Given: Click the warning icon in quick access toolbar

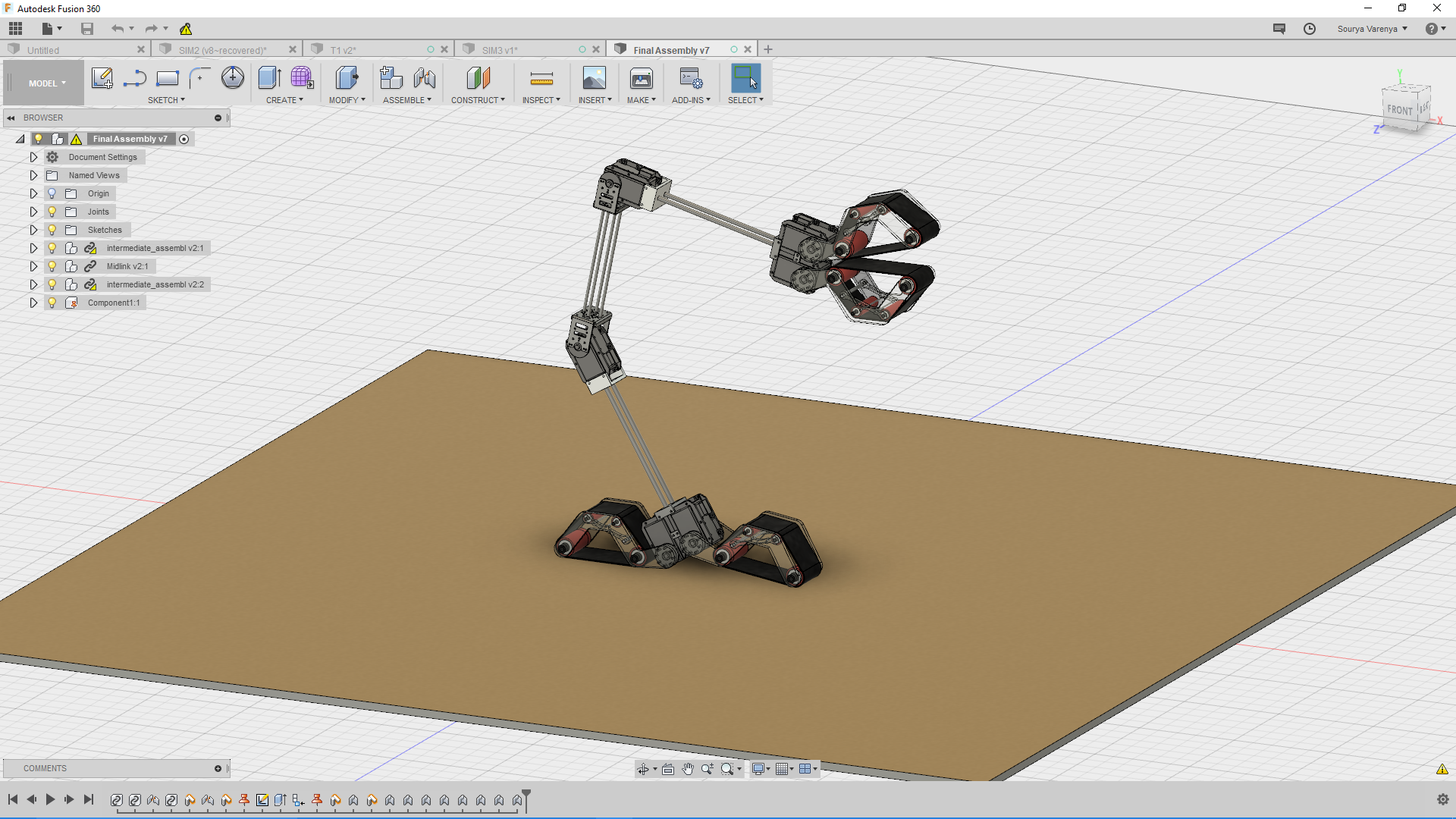Looking at the screenshot, I should point(186,29).
